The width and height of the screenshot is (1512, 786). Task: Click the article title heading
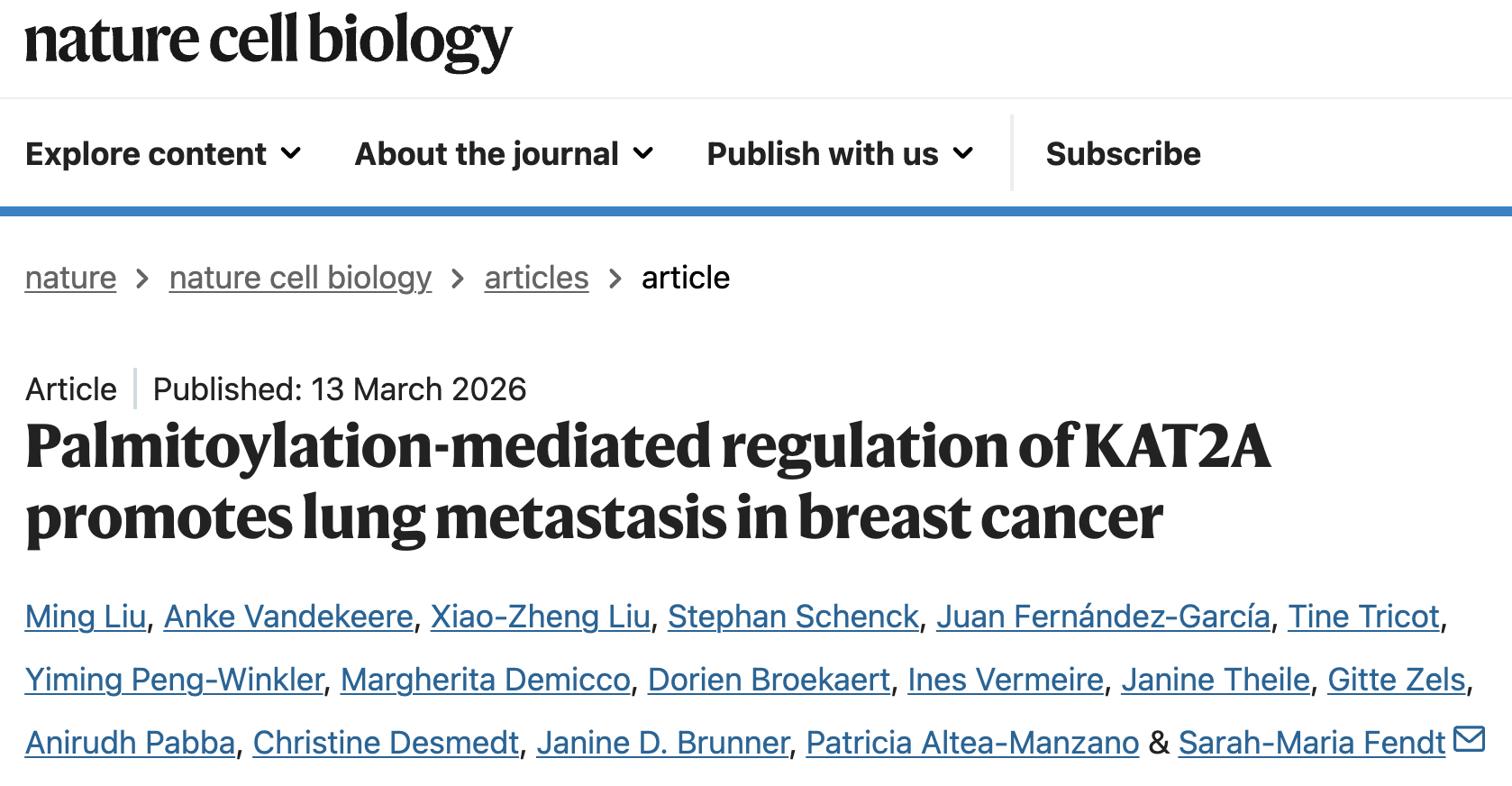[648, 482]
